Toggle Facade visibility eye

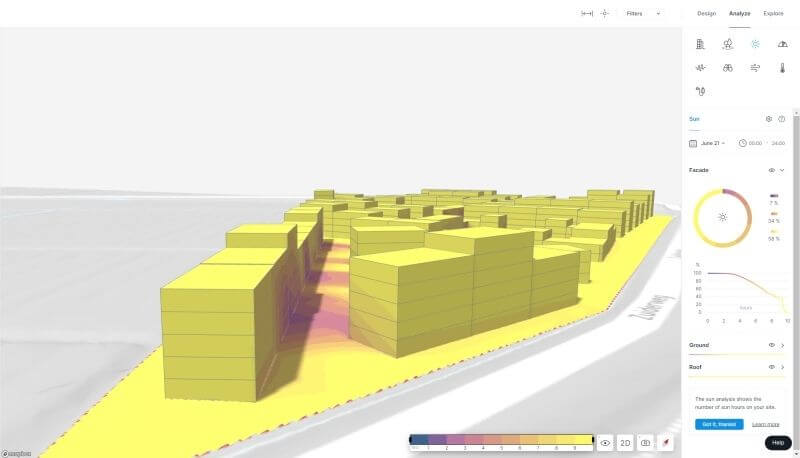770,171
